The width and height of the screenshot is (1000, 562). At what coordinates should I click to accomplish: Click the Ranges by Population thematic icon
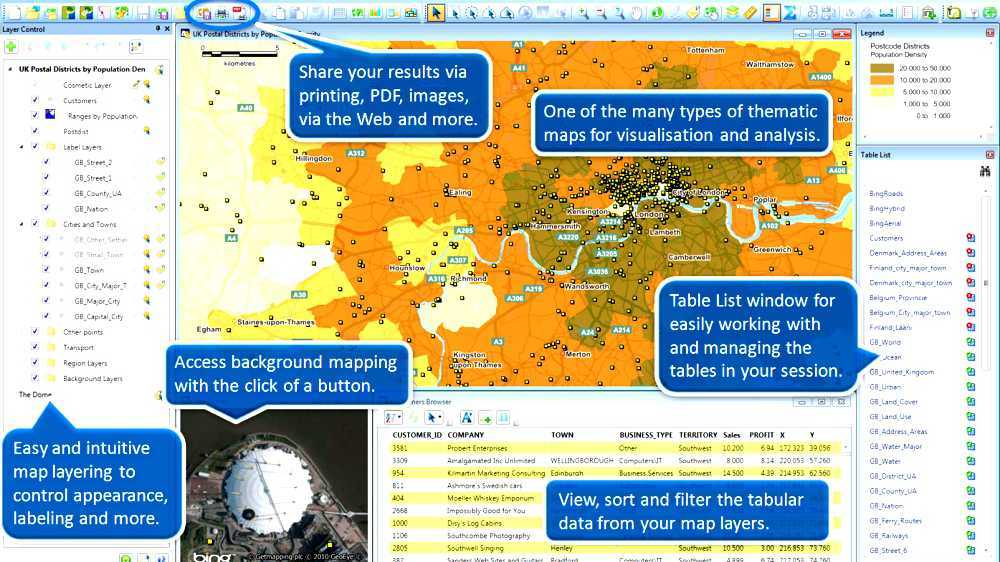(50, 115)
